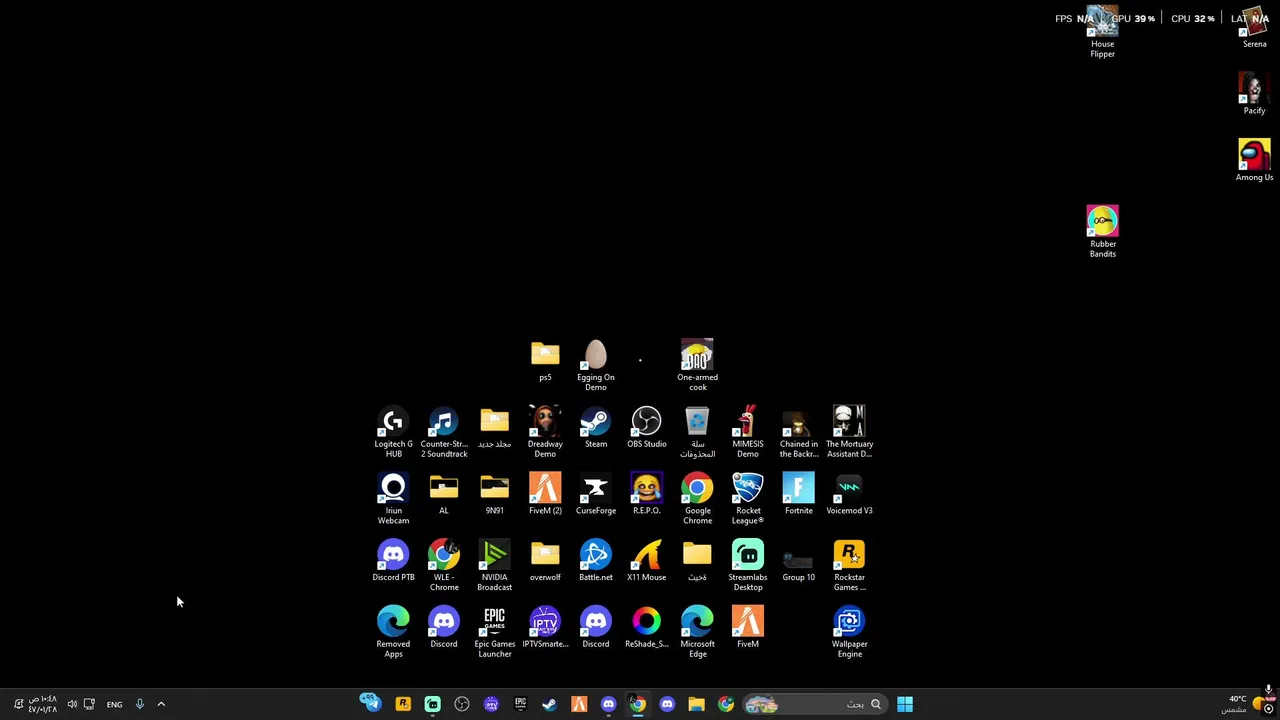Select the Streamlabs Desktop shortcut icon
1280x720 pixels.
tap(748, 566)
